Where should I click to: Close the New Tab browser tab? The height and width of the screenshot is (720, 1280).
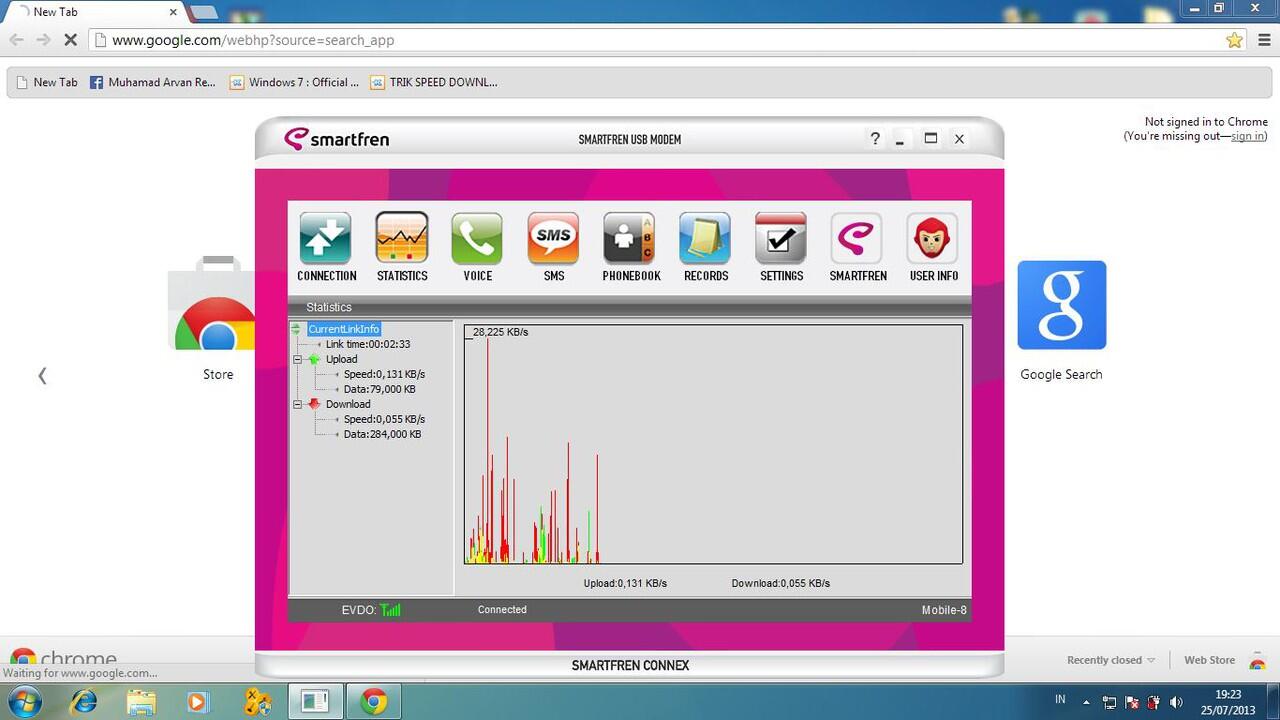[173, 12]
